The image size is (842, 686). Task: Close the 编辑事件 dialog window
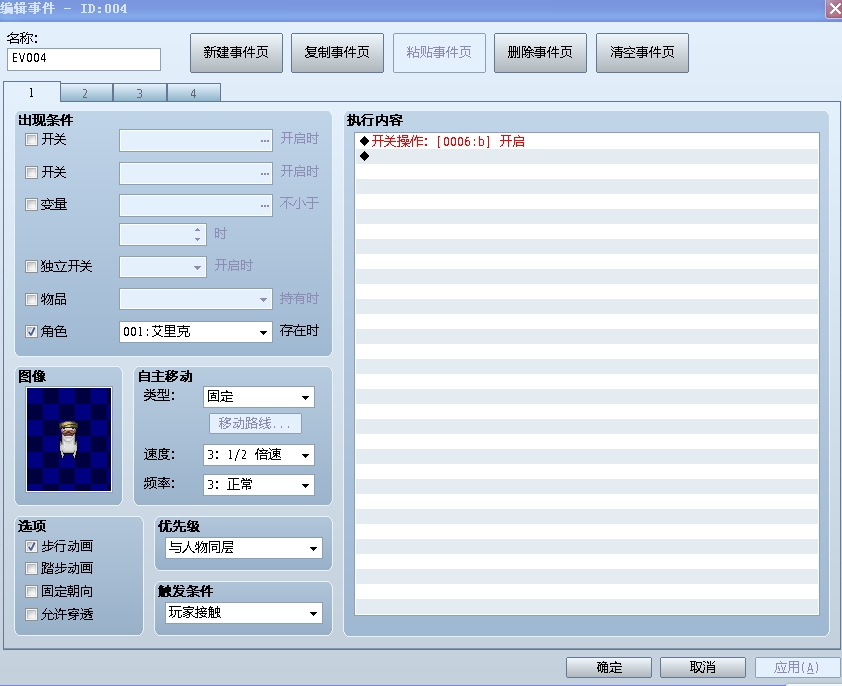click(x=834, y=9)
